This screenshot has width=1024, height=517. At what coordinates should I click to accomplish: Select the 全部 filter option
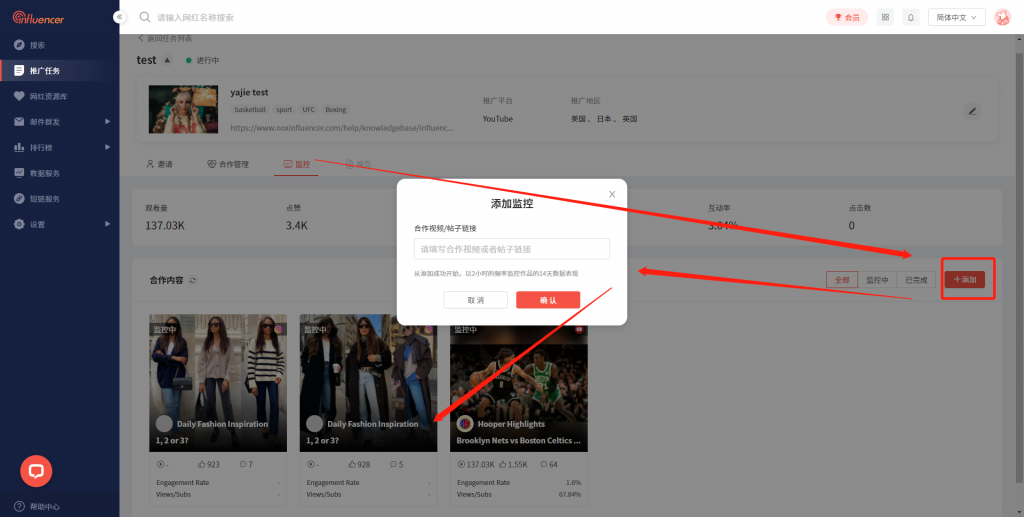pyautogui.click(x=841, y=281)
